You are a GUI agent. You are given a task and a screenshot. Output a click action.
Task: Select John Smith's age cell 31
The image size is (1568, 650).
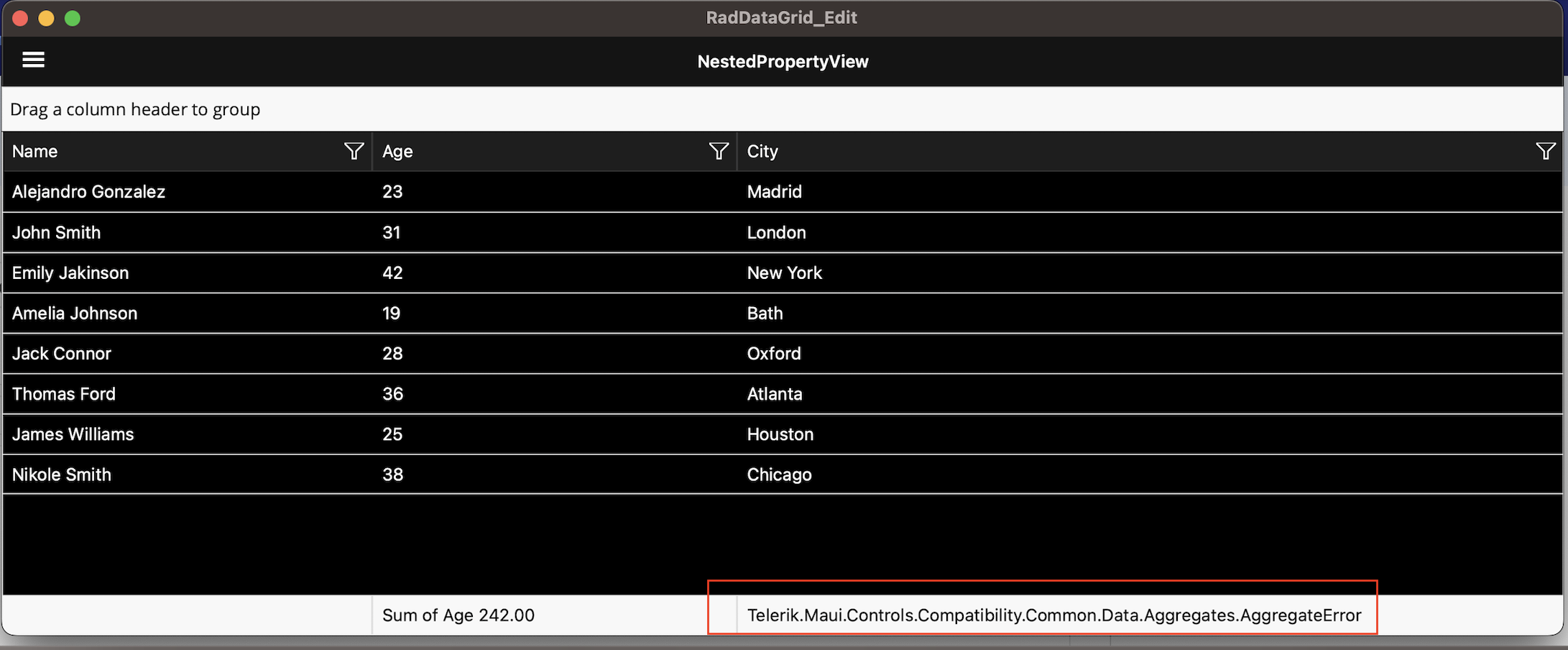pyautogui.click(x=392, y=233)
